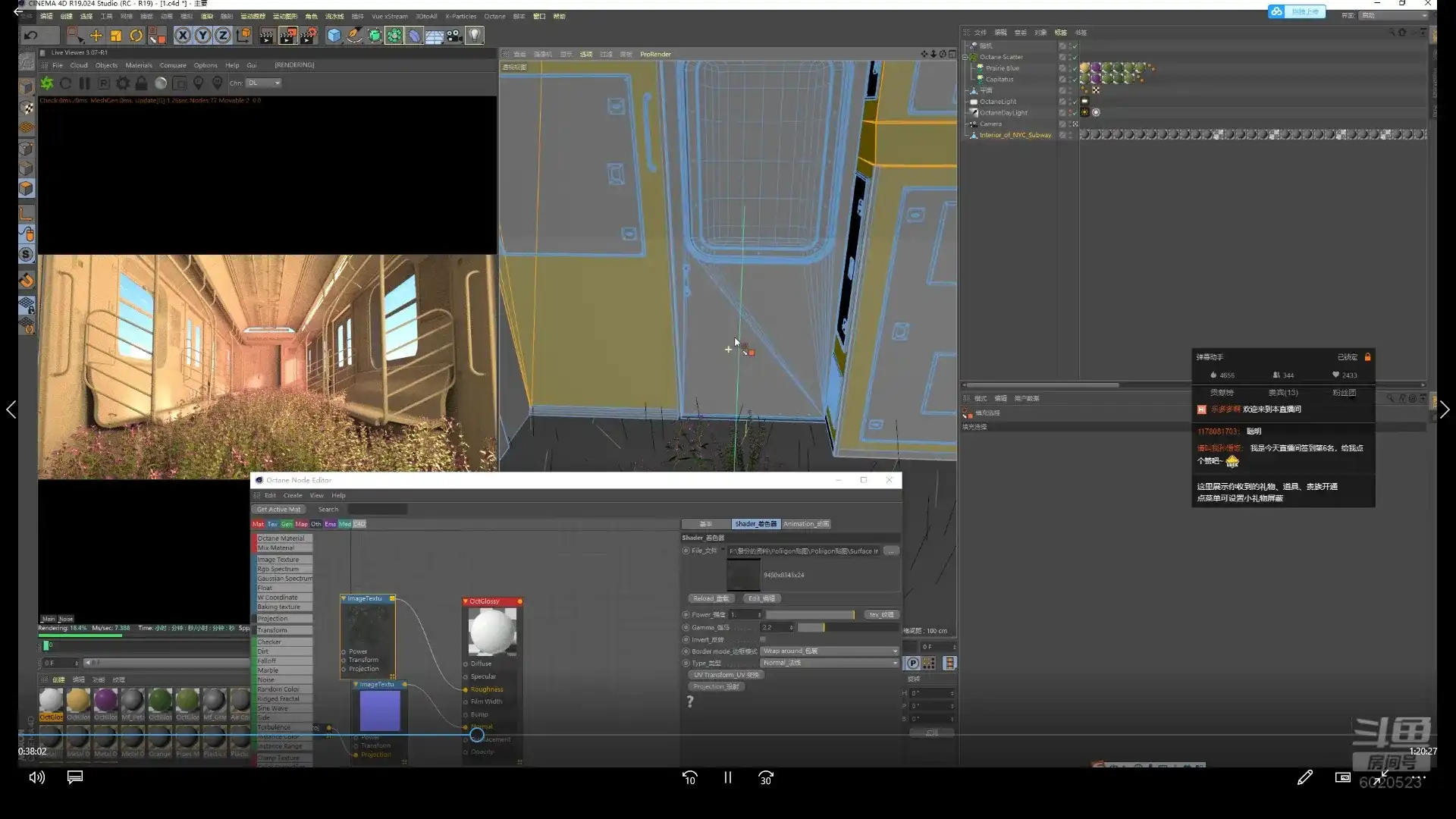The height and width of the screenshot is (819, 1456).
Task: Toggle the Invert checkbox in the Shader panel
Action: point(763,639)
